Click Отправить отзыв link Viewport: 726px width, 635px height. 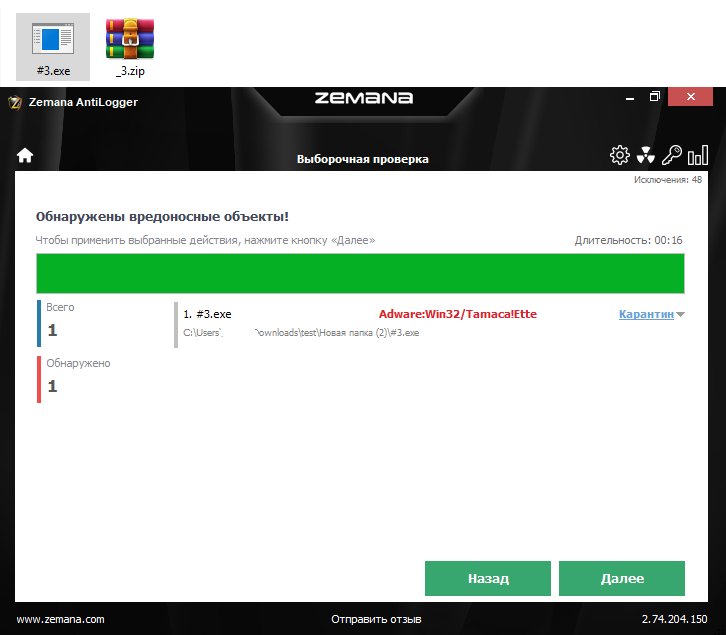[376, 619]
